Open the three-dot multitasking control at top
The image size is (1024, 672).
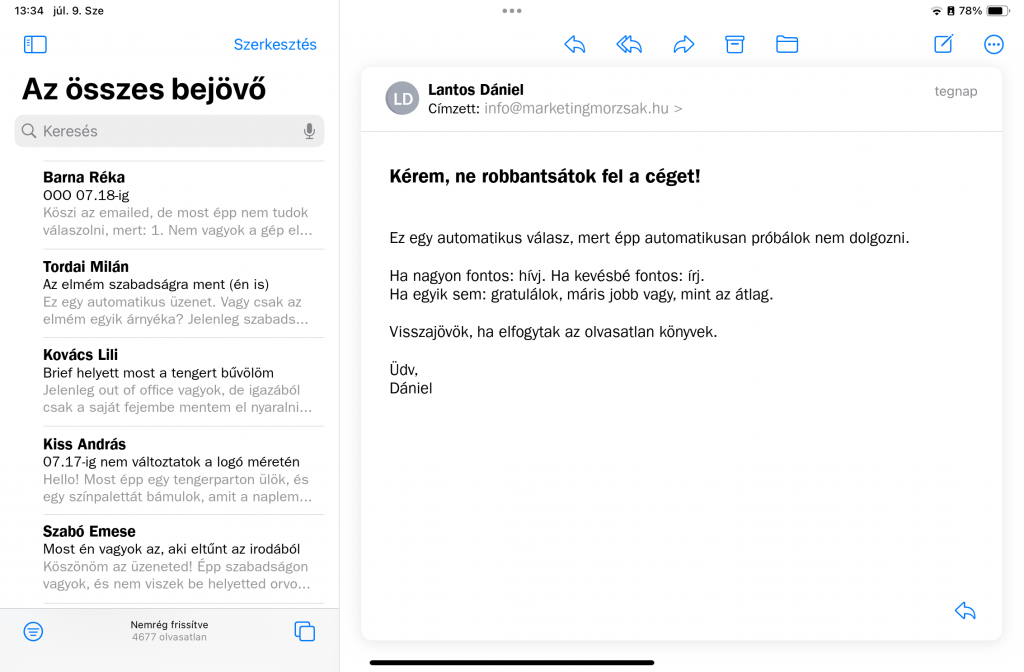point(512,11)
